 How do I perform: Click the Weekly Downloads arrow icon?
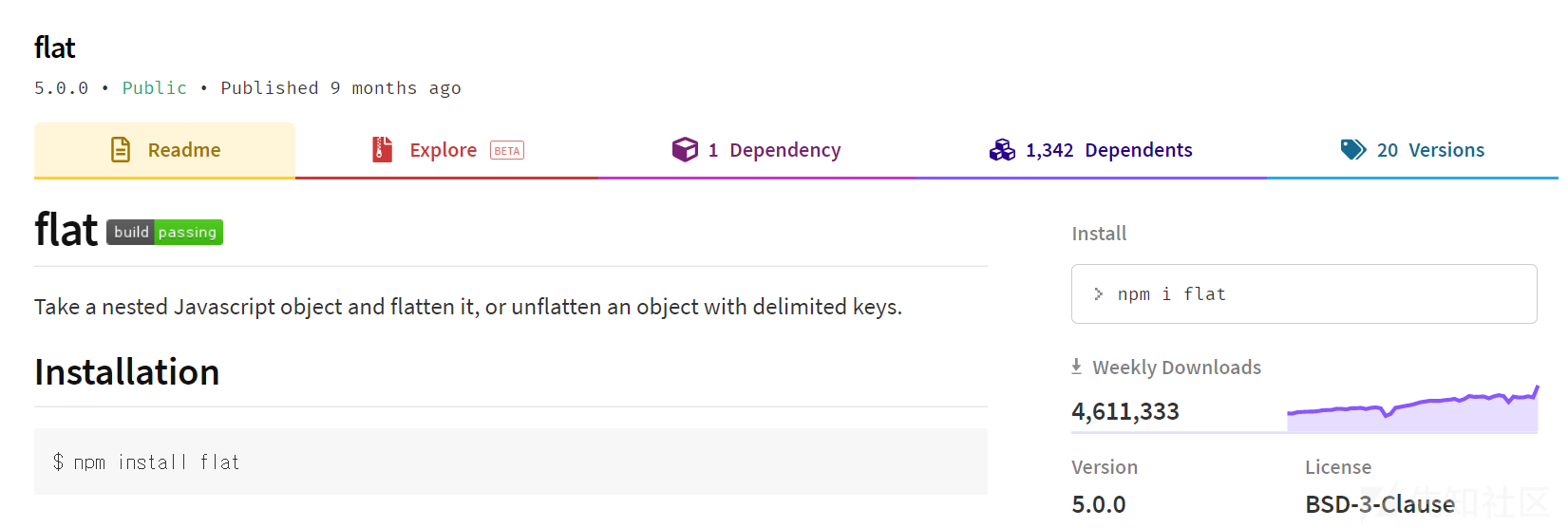(x=1076, y=367)
